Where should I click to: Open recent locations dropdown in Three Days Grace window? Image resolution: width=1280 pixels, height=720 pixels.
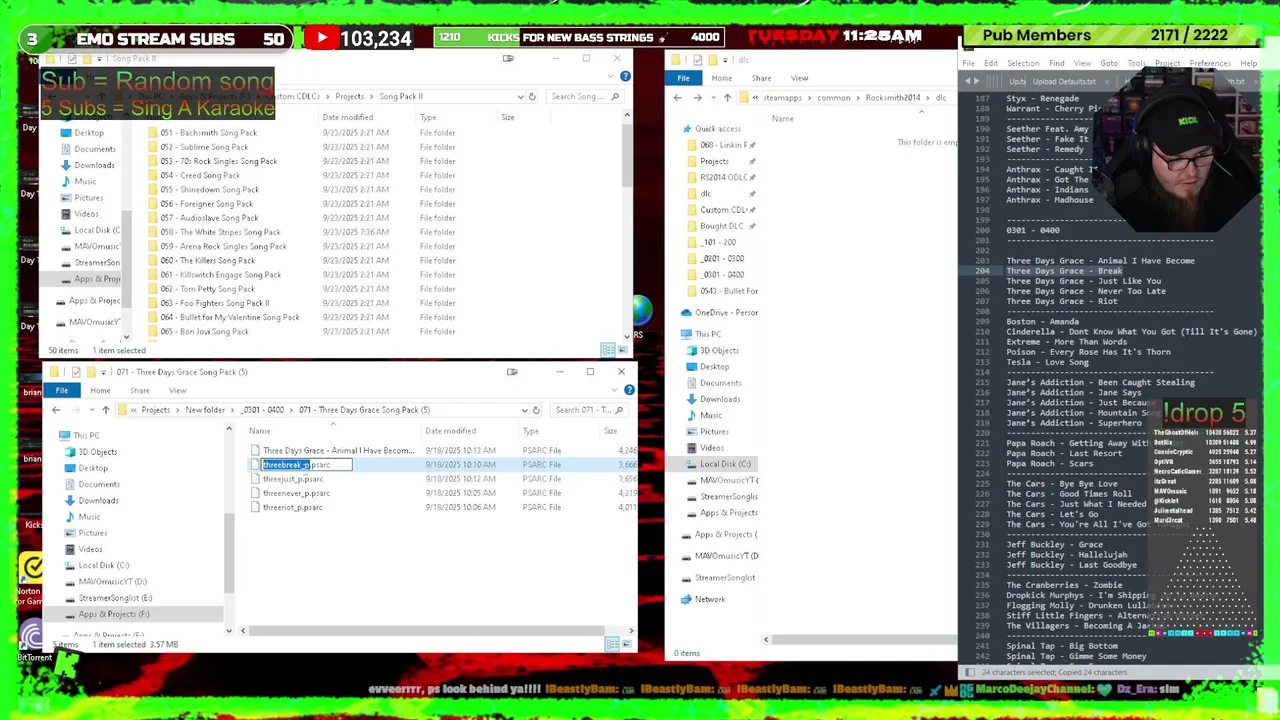pos(90,410)
